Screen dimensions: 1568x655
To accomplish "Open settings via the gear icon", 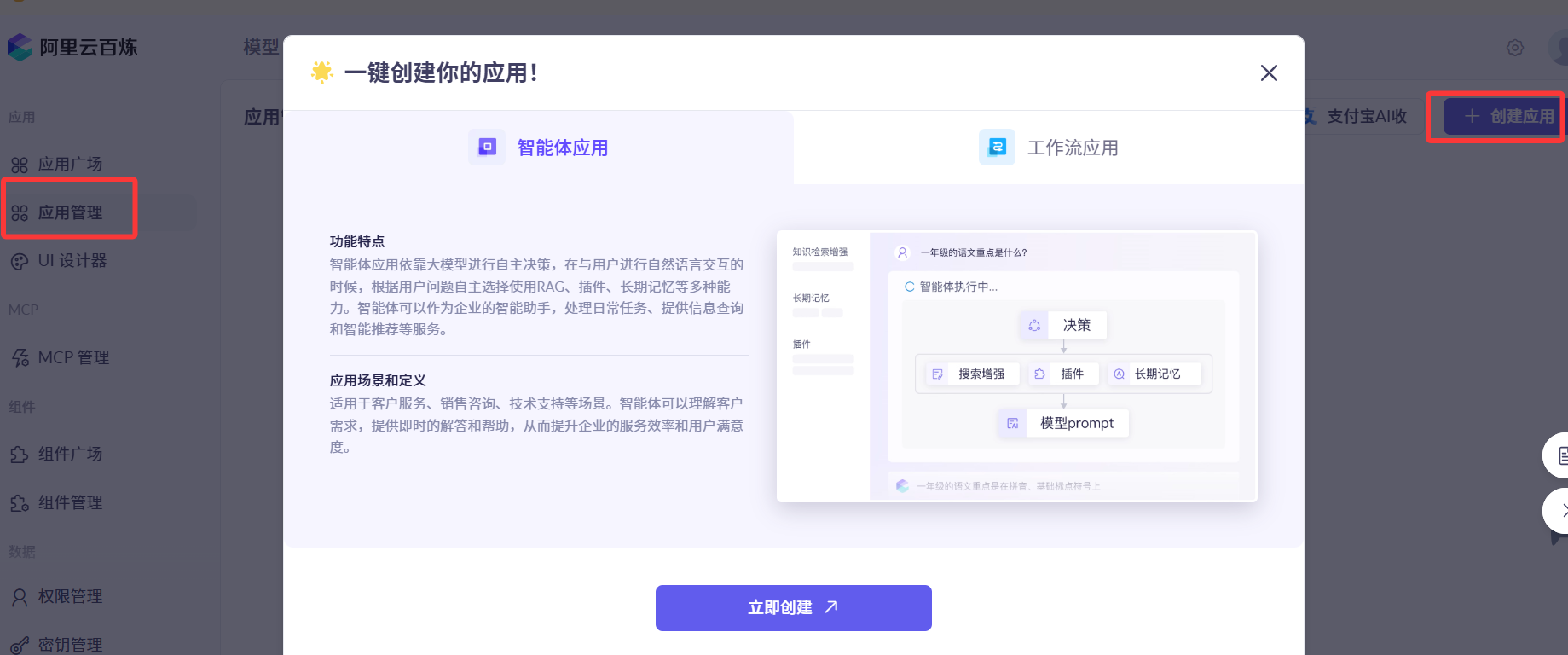I will tap(1514, 48).
